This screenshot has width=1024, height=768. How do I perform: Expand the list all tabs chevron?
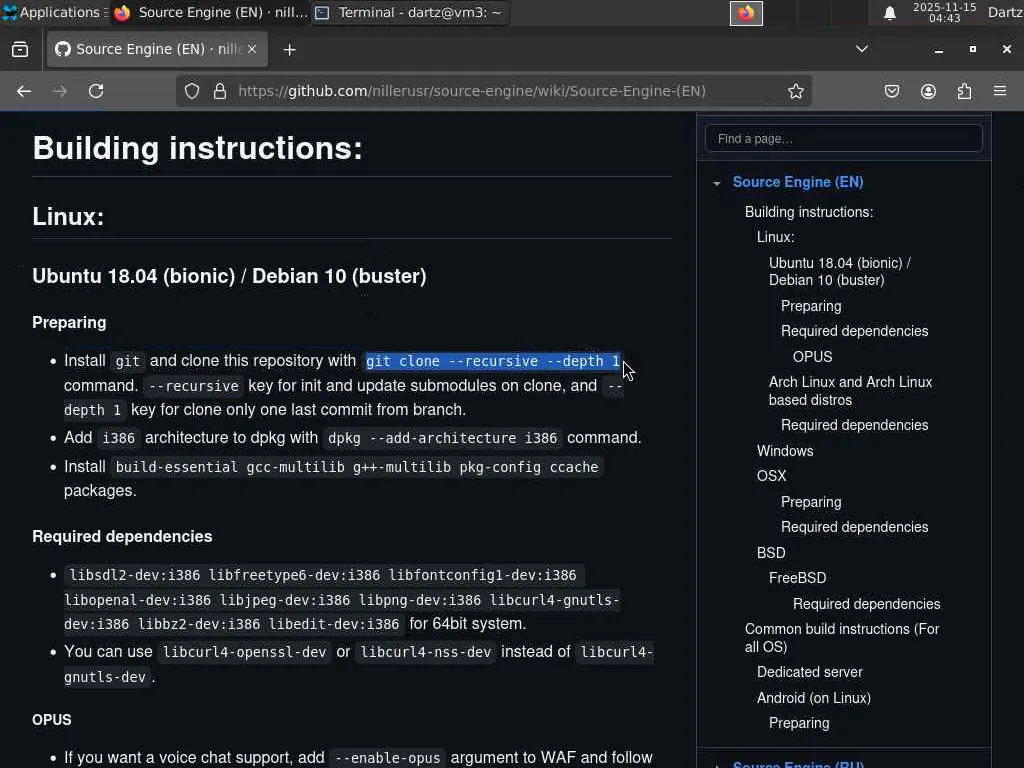(x=862, y=49)
